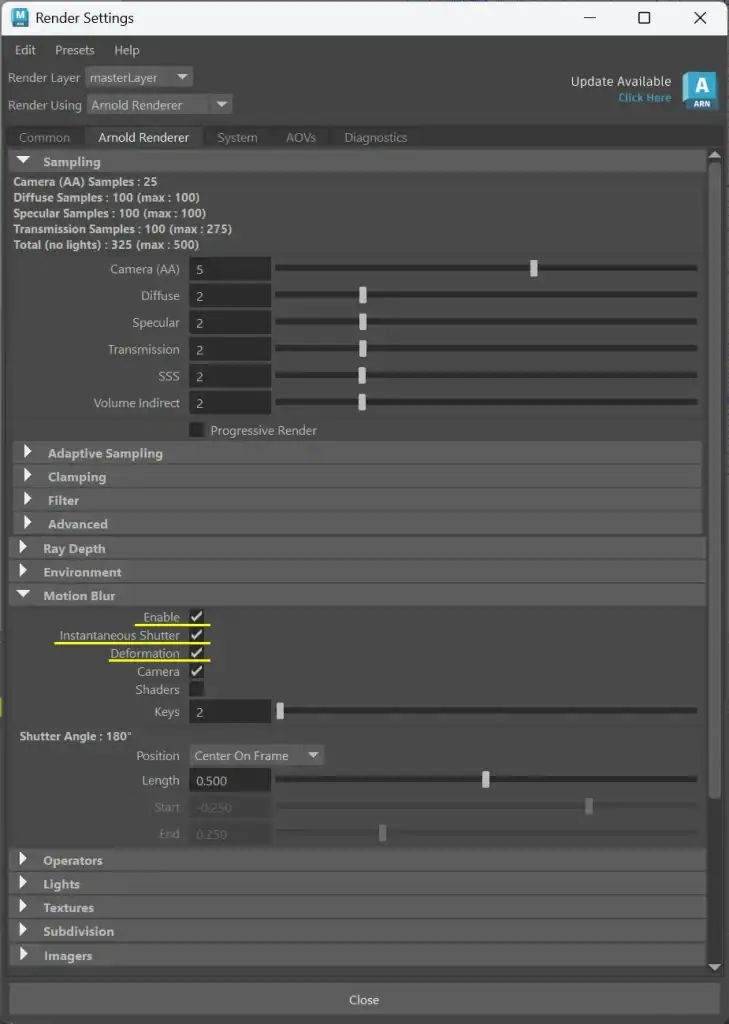Click the Transmission samples slider handle

coord(363,349)
